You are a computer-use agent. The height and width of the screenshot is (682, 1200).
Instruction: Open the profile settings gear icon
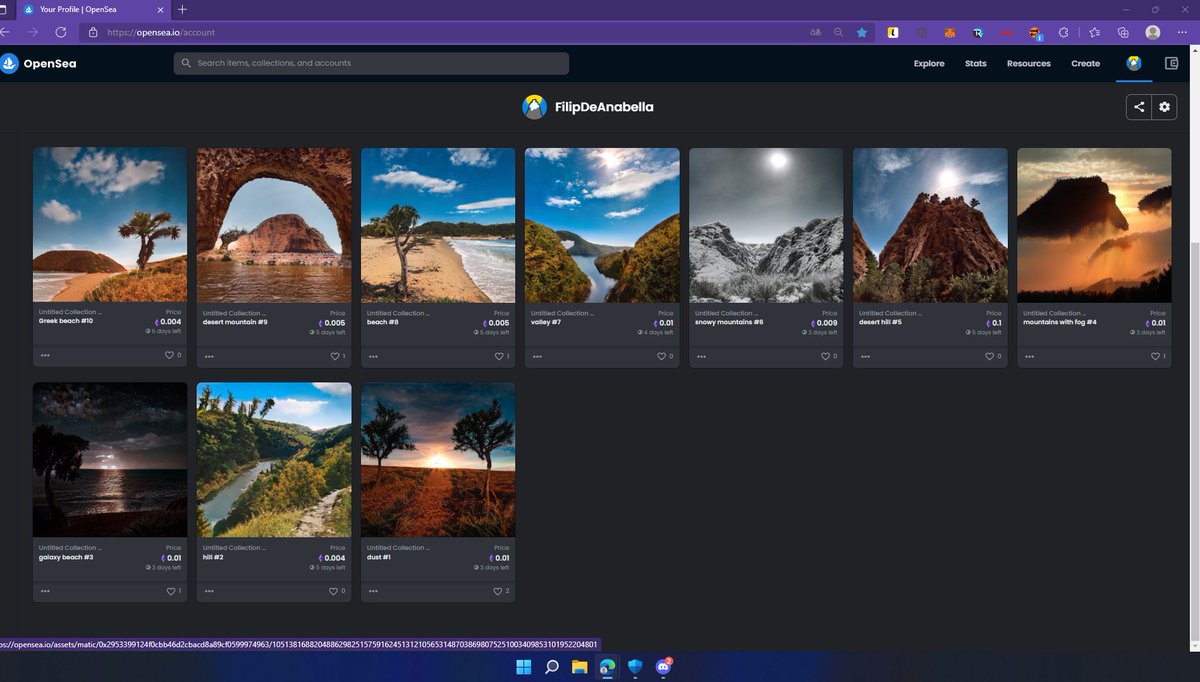[1164, 106]
